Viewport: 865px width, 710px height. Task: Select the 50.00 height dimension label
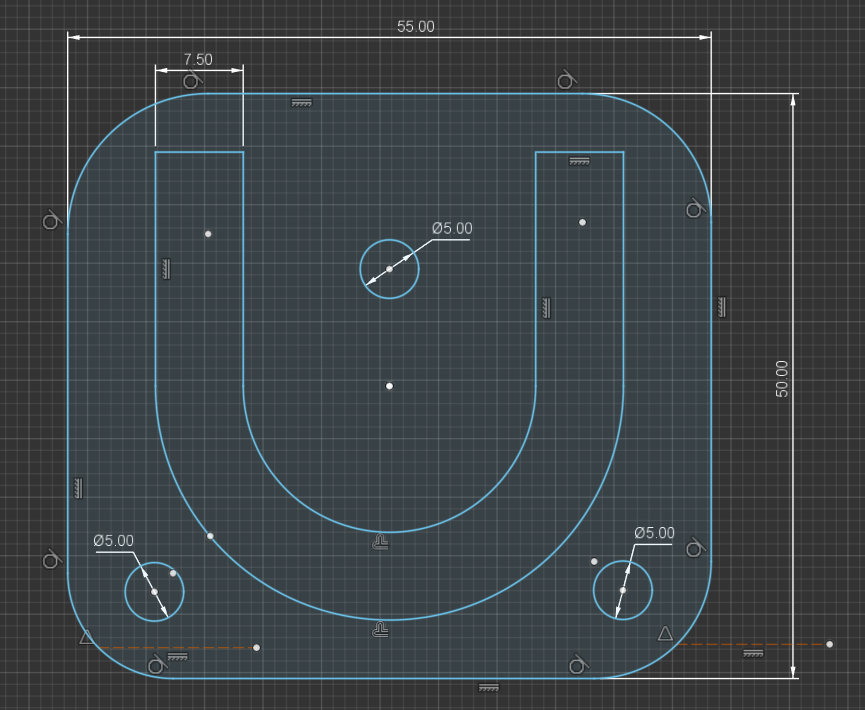tap(782, 378)
